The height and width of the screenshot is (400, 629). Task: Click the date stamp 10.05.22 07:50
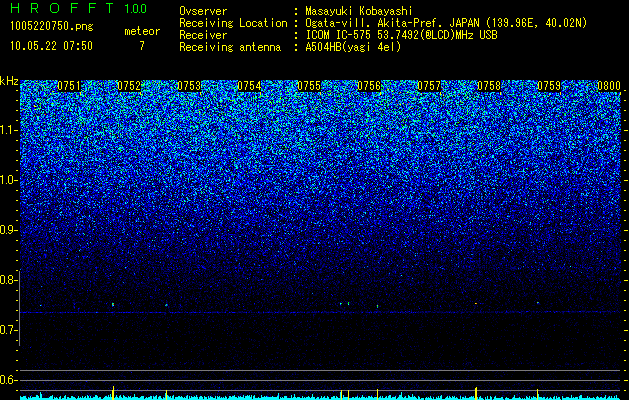(51, 46)
